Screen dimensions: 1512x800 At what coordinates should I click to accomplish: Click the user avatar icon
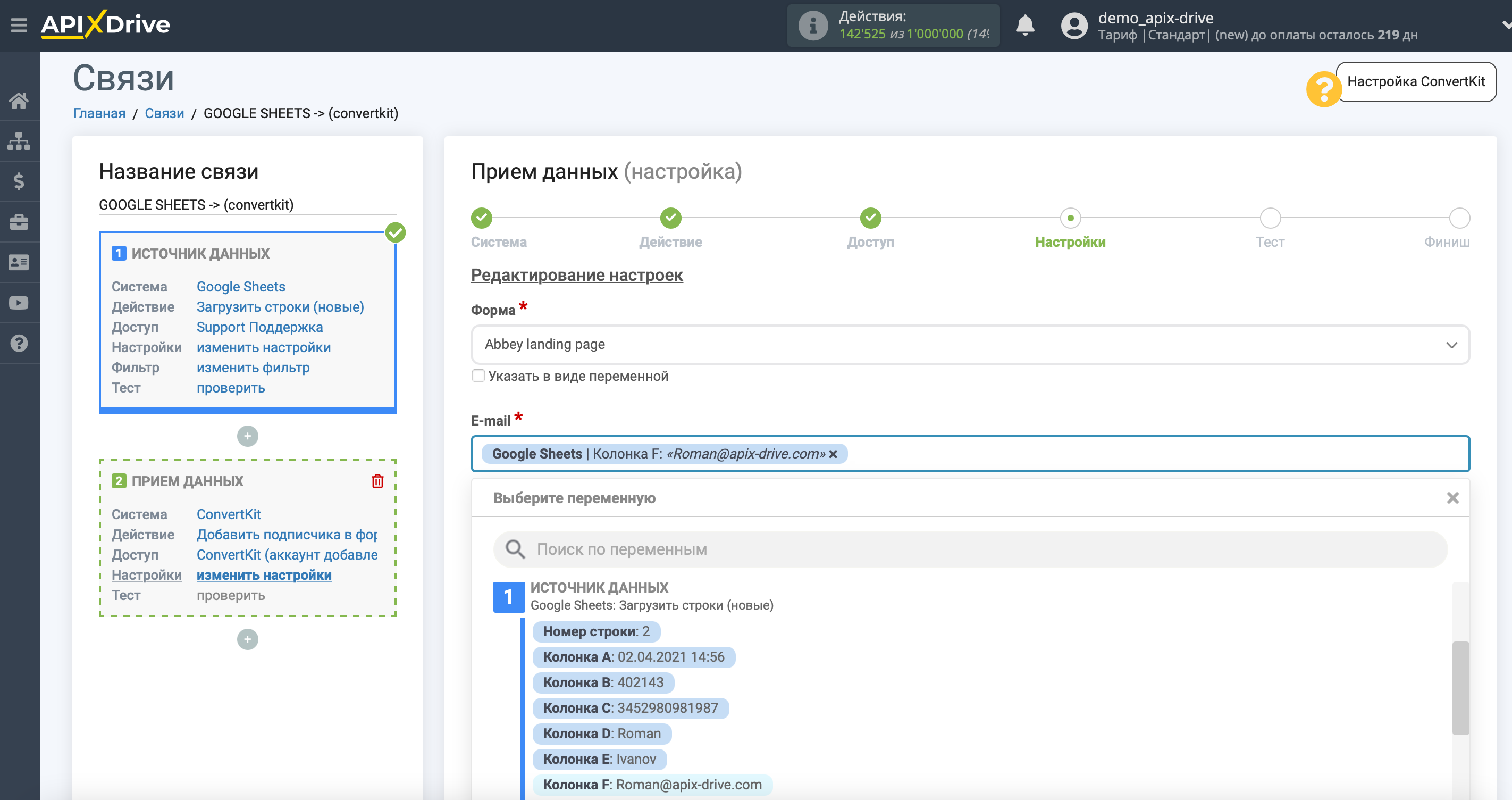click(1074, 26)
